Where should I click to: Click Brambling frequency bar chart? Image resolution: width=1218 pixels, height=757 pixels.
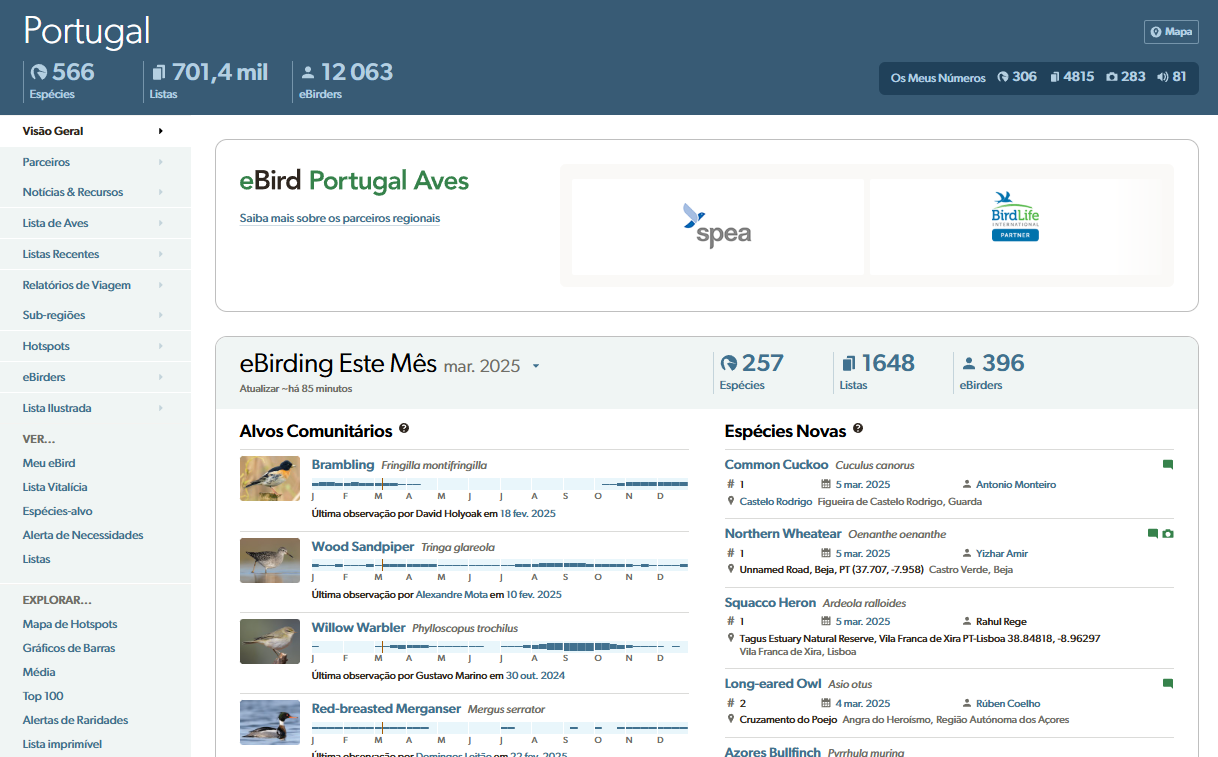coord(500,485)
